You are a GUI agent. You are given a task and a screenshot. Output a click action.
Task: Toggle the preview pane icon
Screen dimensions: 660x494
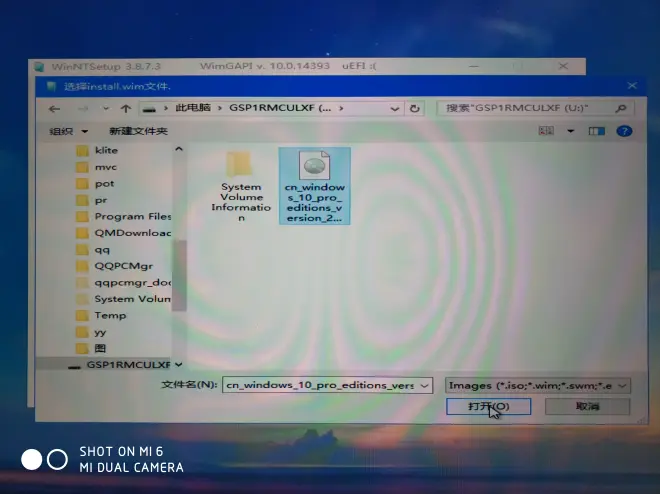tap(596, 131)
